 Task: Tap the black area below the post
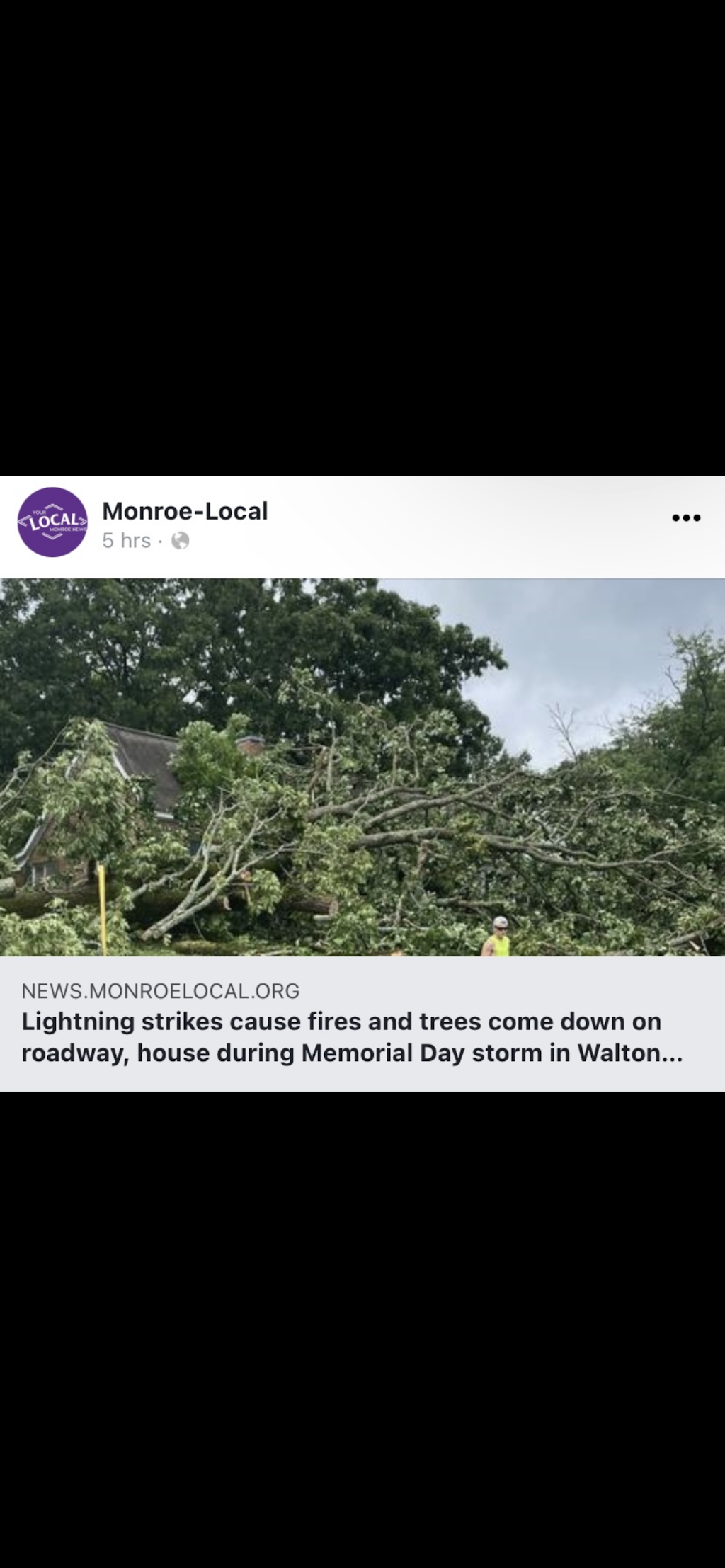(x=362, y=1329)
